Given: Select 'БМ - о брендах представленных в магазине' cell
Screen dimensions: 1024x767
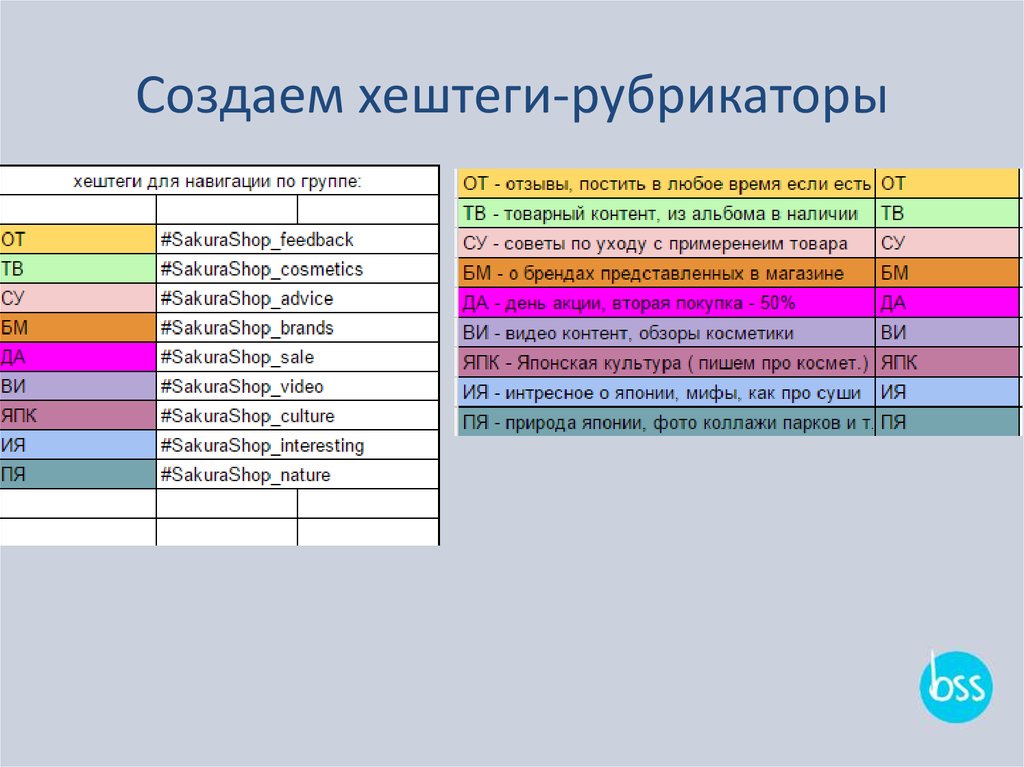Looking at the screenshot, I should tap(666, 273).
